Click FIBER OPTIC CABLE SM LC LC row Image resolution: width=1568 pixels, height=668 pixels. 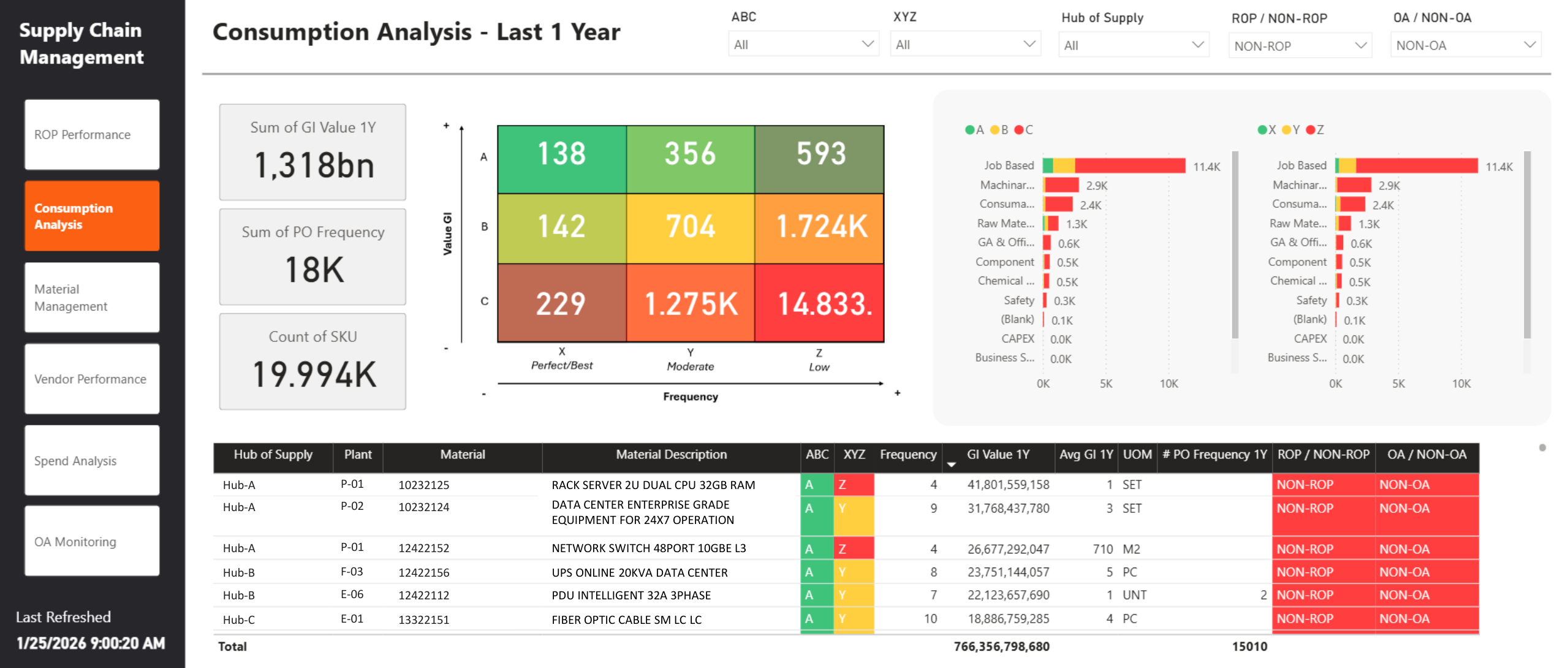coord(846,620)
